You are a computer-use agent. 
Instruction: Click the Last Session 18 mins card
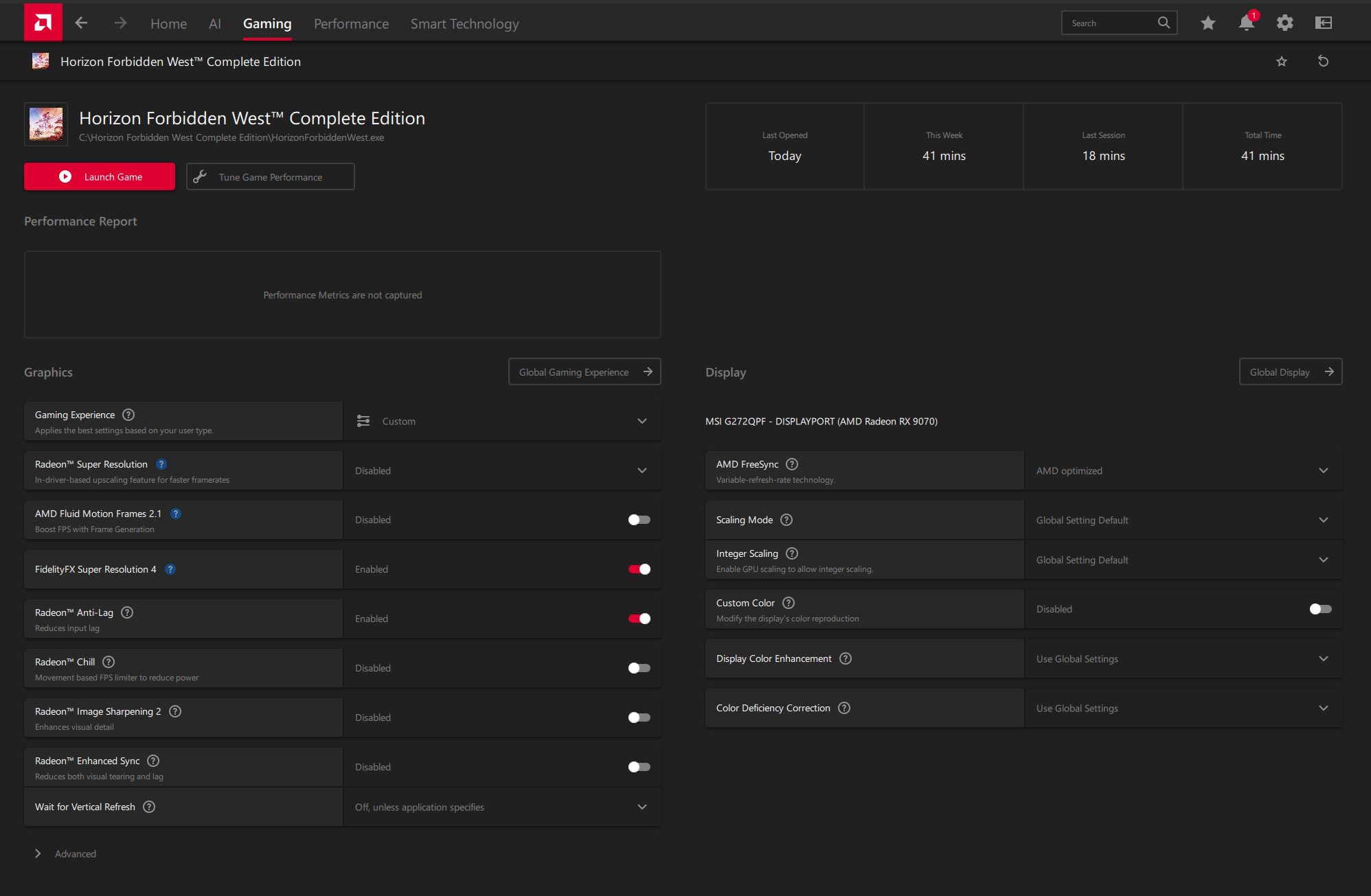1103,146
